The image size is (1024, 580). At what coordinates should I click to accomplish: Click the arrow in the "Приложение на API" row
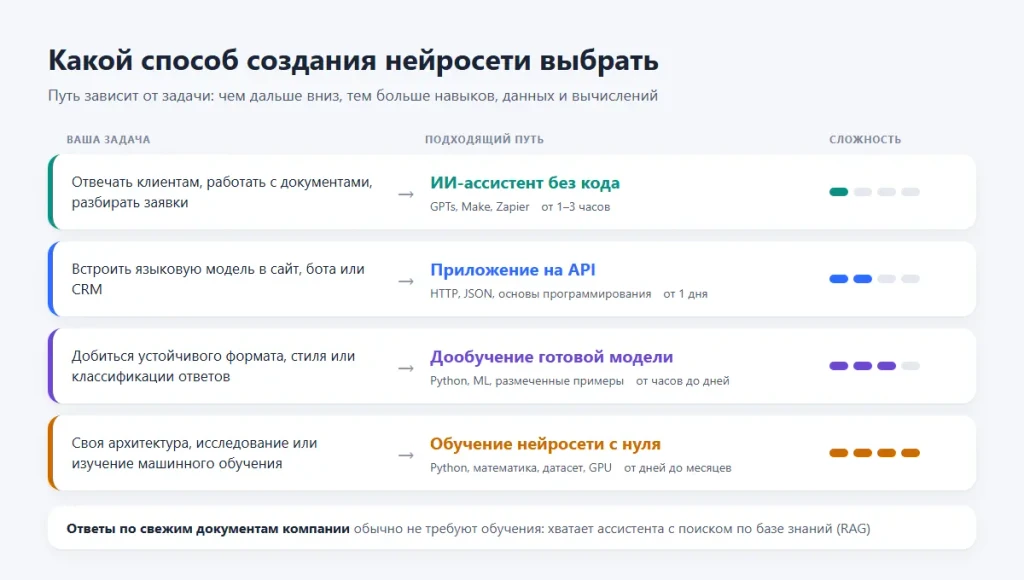coord(406,281)
